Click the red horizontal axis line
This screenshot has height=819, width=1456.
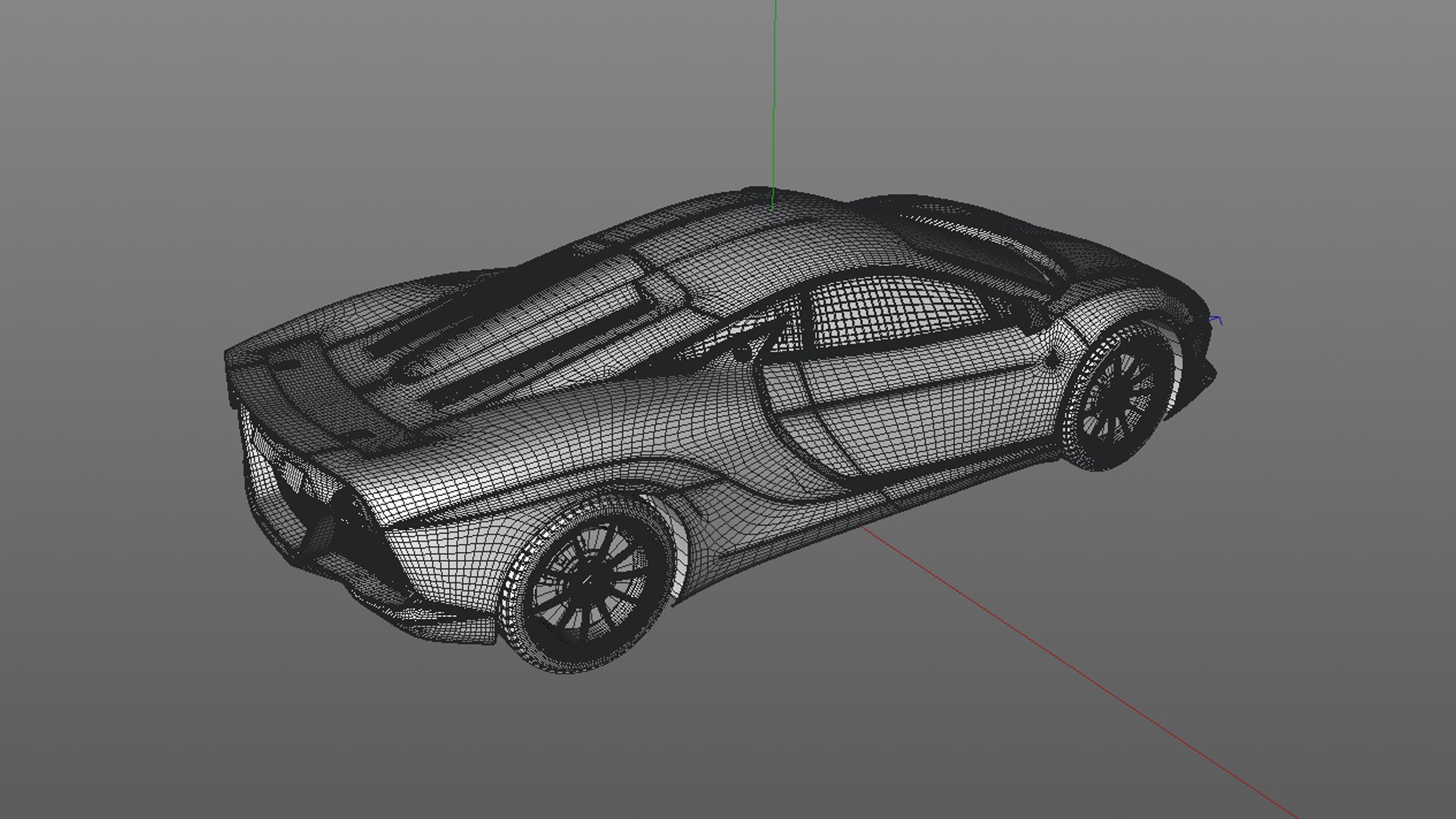pyautogui.click(x=1081, y=673)
